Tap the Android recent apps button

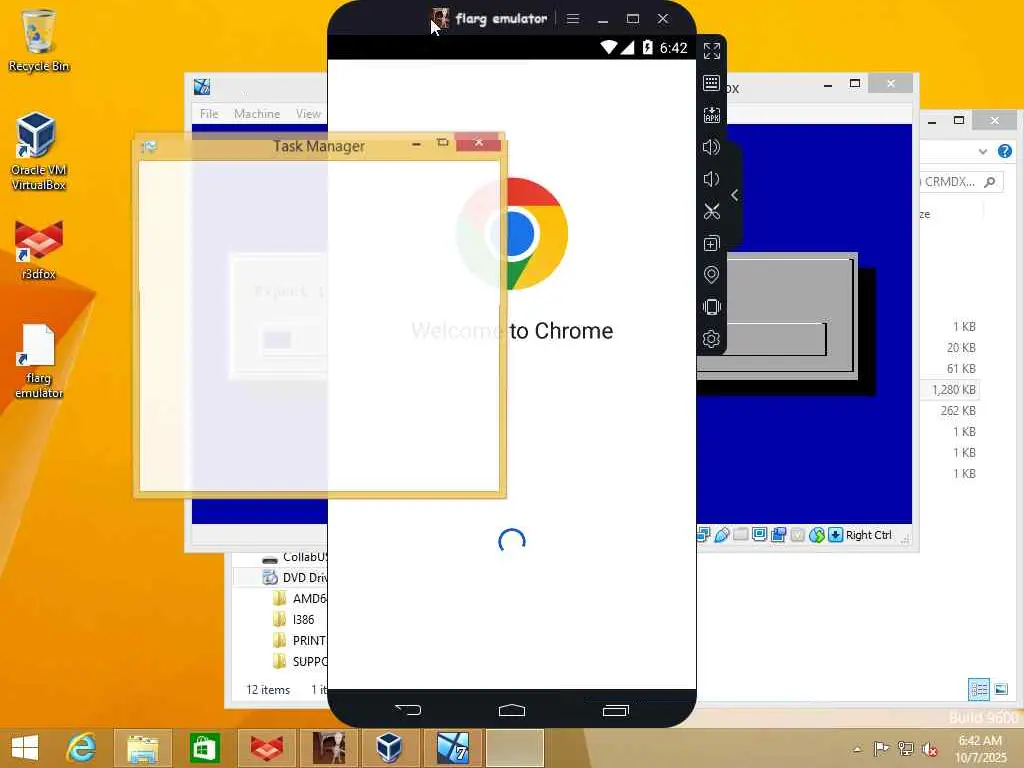[615, 710]
